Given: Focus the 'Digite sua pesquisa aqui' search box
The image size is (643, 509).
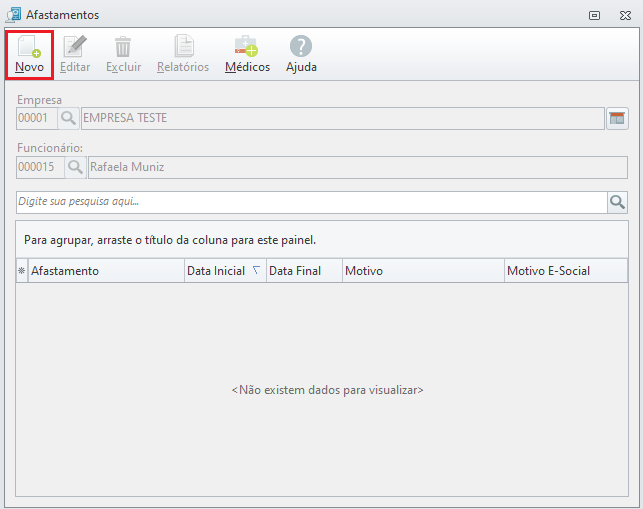Looking at the screenshot, I should [312, 202].
